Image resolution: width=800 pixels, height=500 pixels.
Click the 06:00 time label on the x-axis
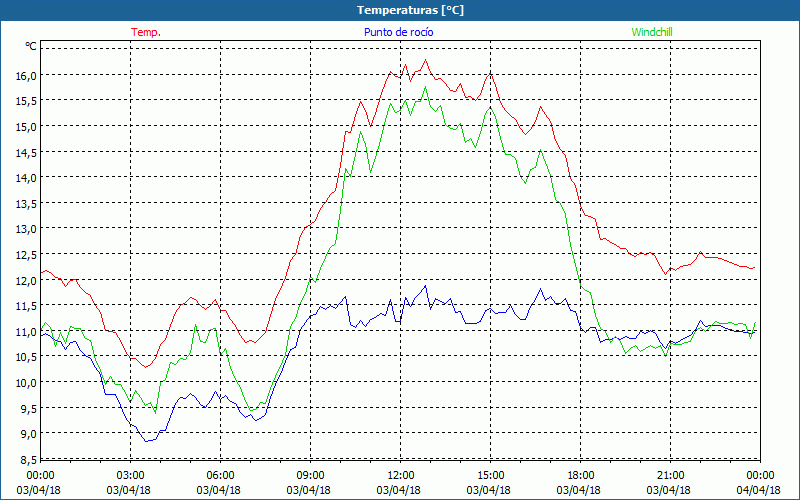pos(221,475)
